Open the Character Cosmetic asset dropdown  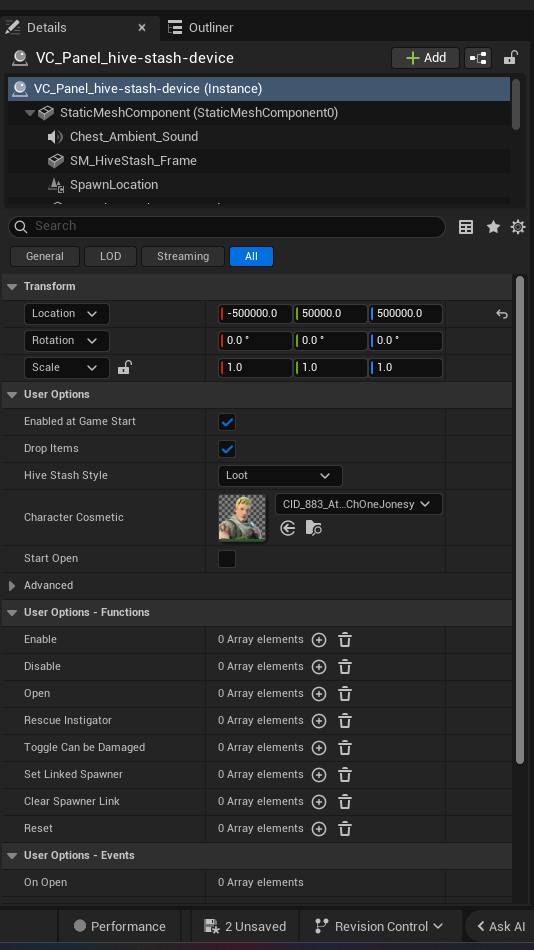(x=358, y=504)
